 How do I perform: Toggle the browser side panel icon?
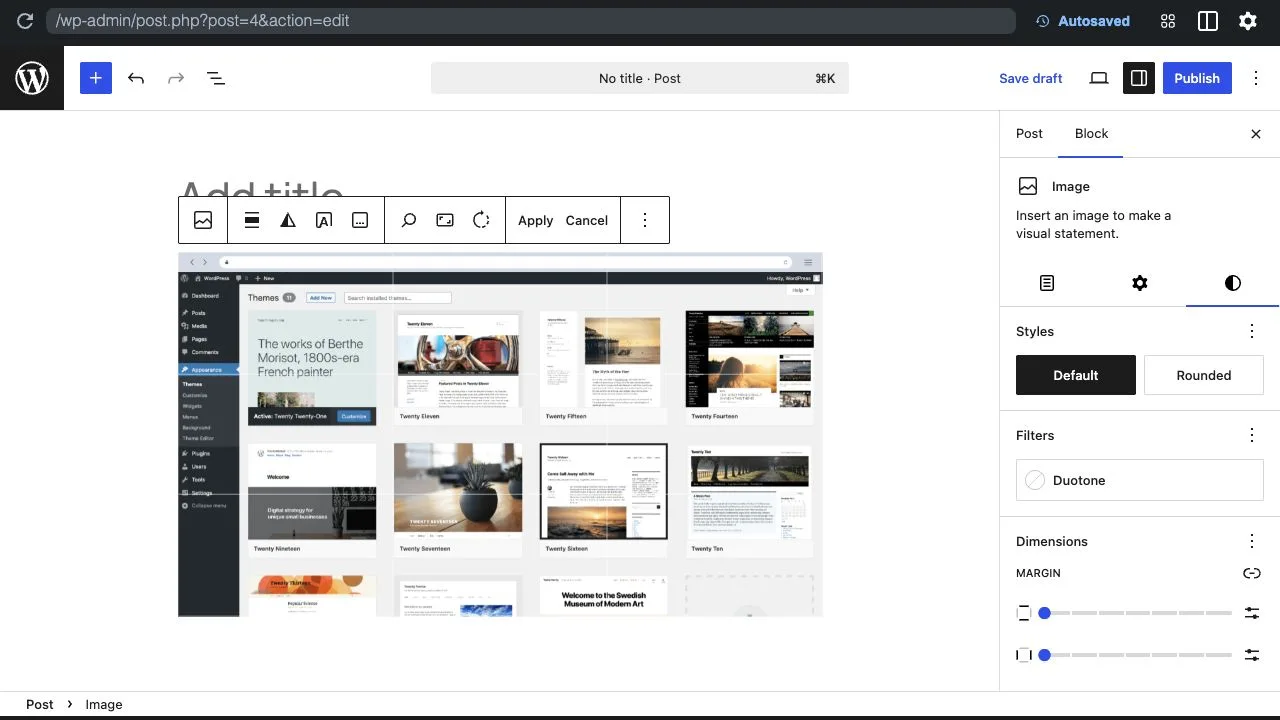1208,20
